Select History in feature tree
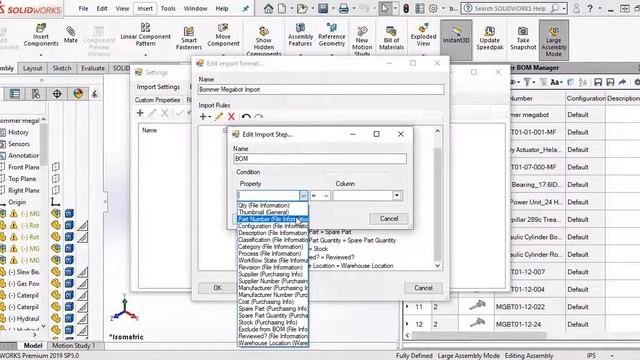 pos(18,132)
